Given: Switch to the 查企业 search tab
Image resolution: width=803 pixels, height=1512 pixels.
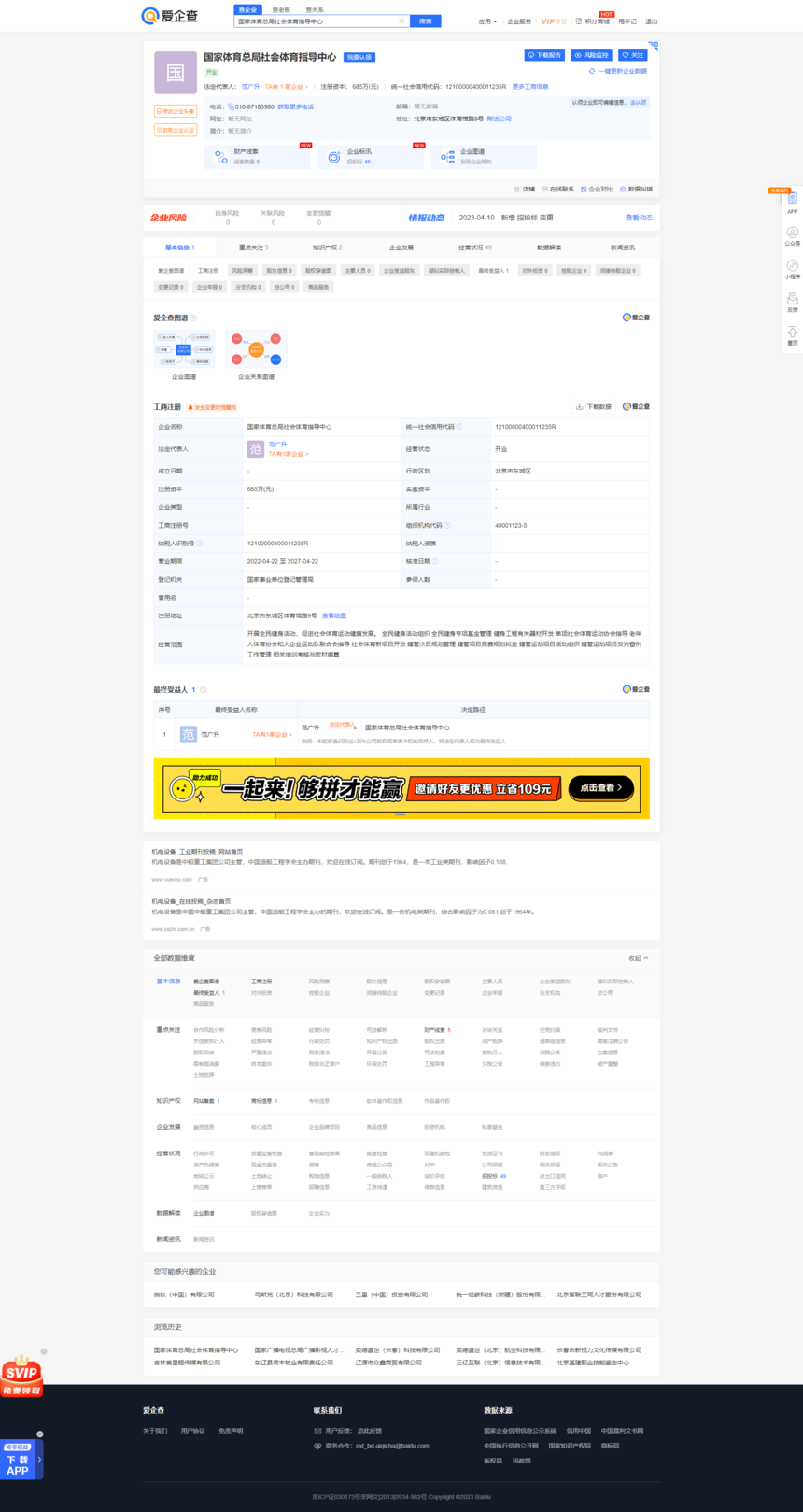Looking at the screenshot, I should pos(247,9).
